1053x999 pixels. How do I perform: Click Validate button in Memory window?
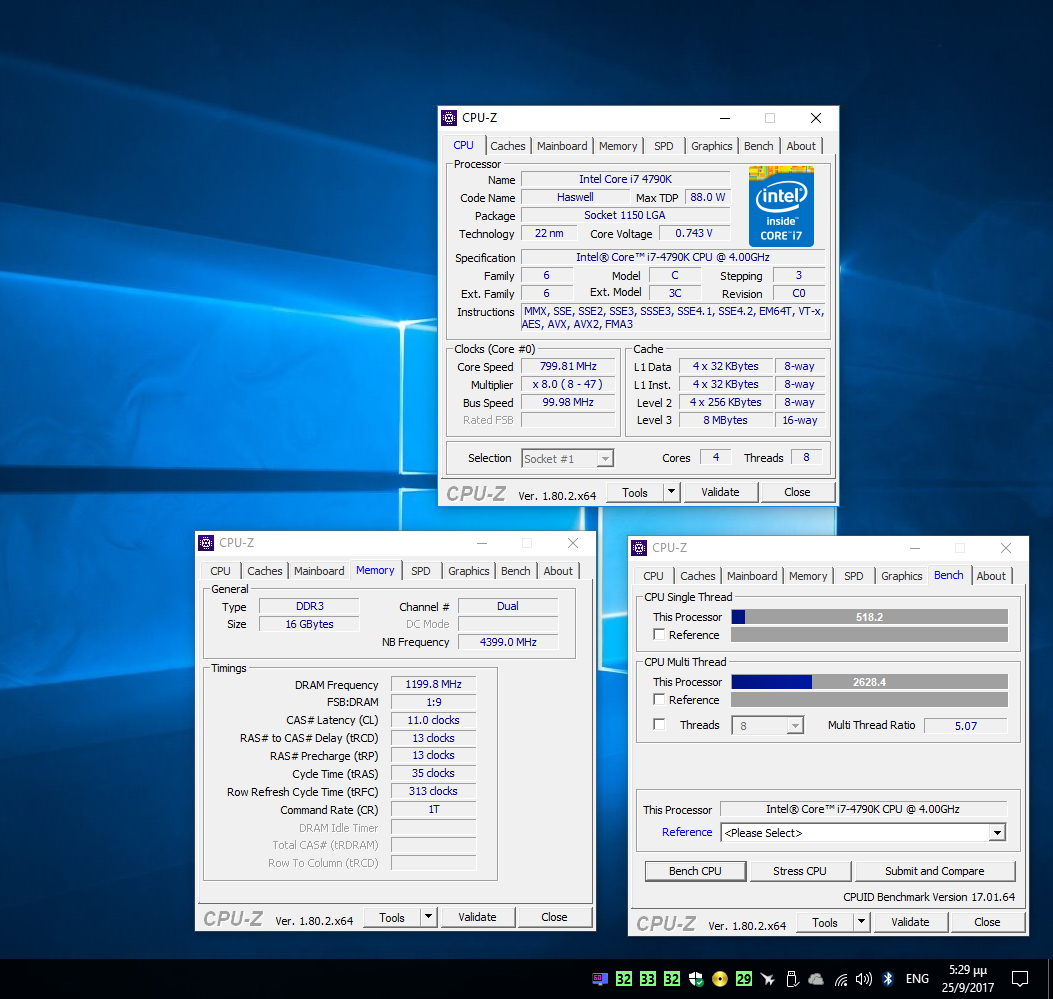pyautogui.click(x=477, y=917)
